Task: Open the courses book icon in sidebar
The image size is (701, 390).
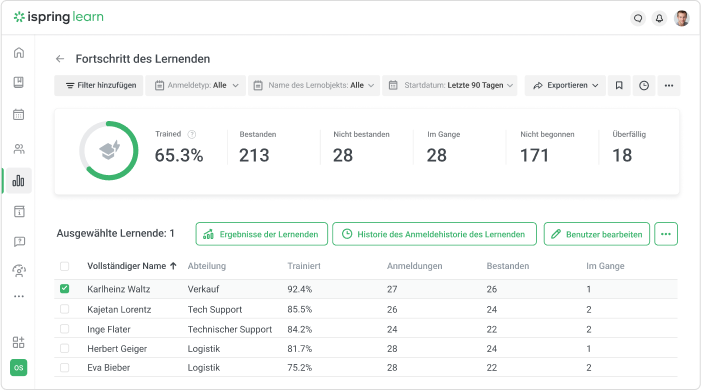Action: 19,82
